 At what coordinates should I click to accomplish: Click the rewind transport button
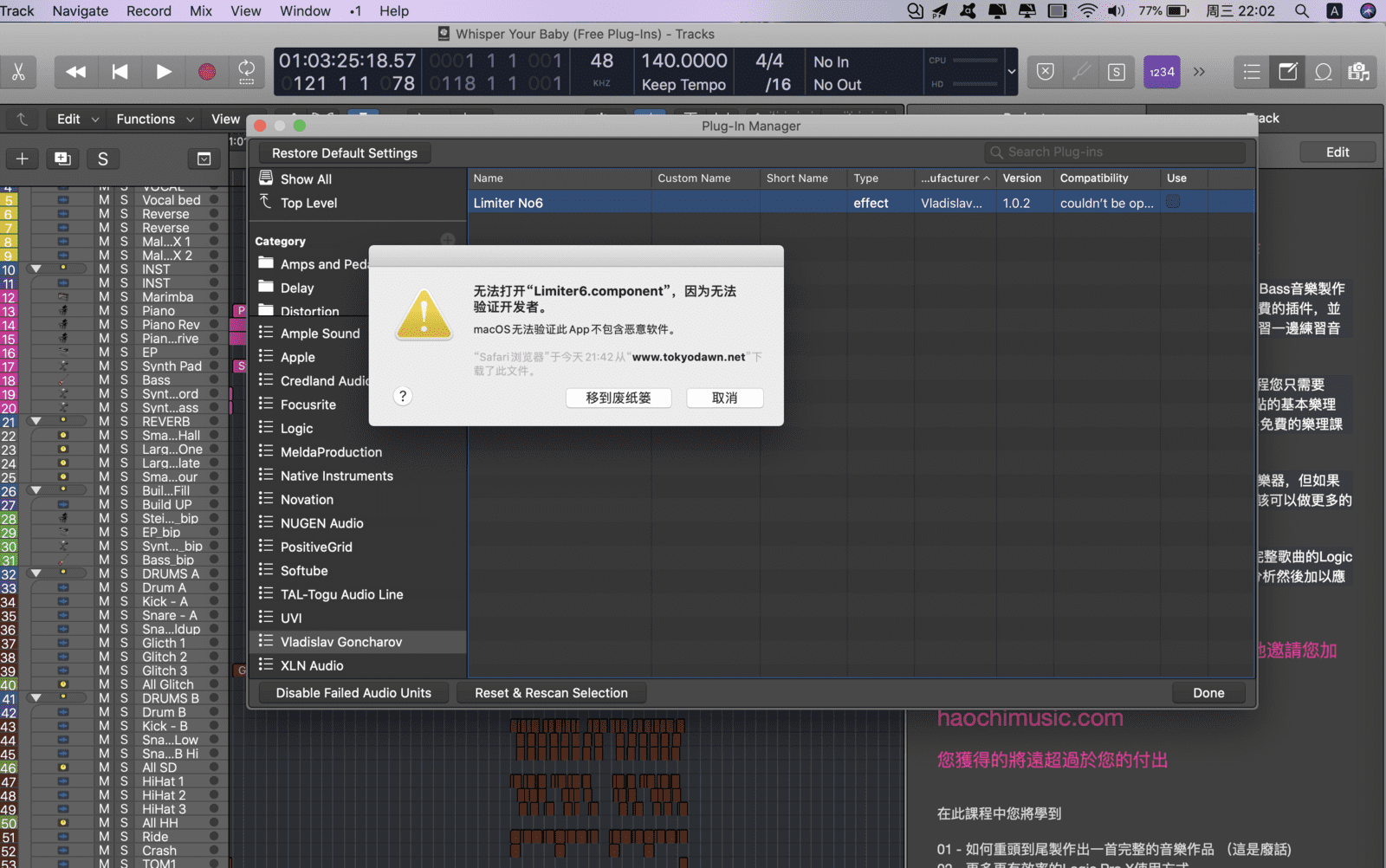tap(76, 72)
